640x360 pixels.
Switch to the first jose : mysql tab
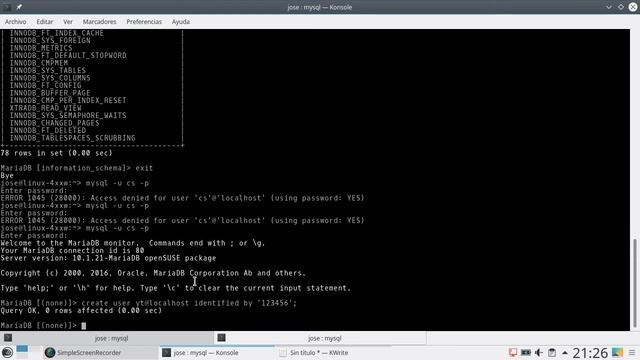tap(107, 338)
